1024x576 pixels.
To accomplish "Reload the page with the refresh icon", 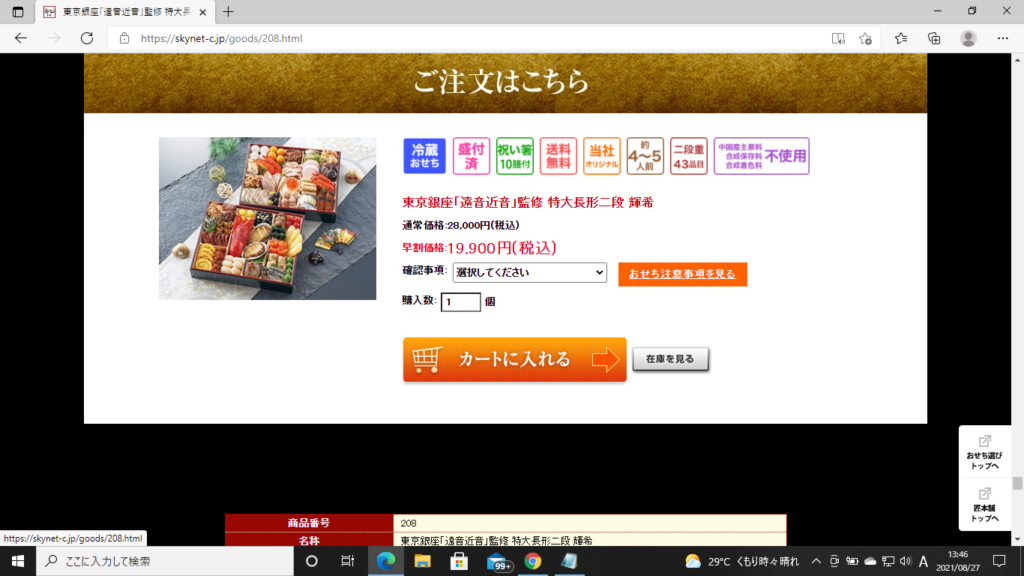I will point(86,38).
